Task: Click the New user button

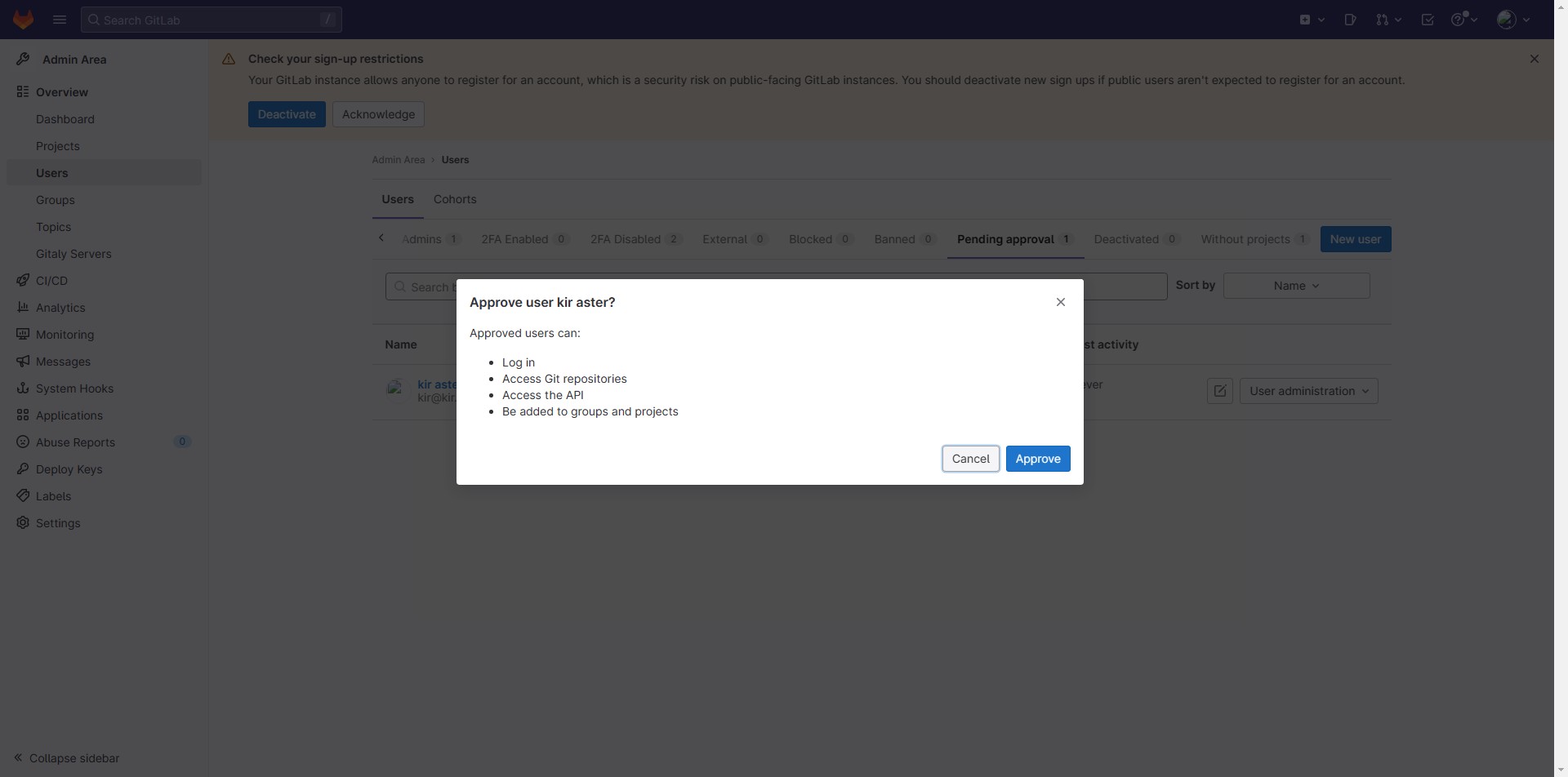Action: click(1356, 239)
